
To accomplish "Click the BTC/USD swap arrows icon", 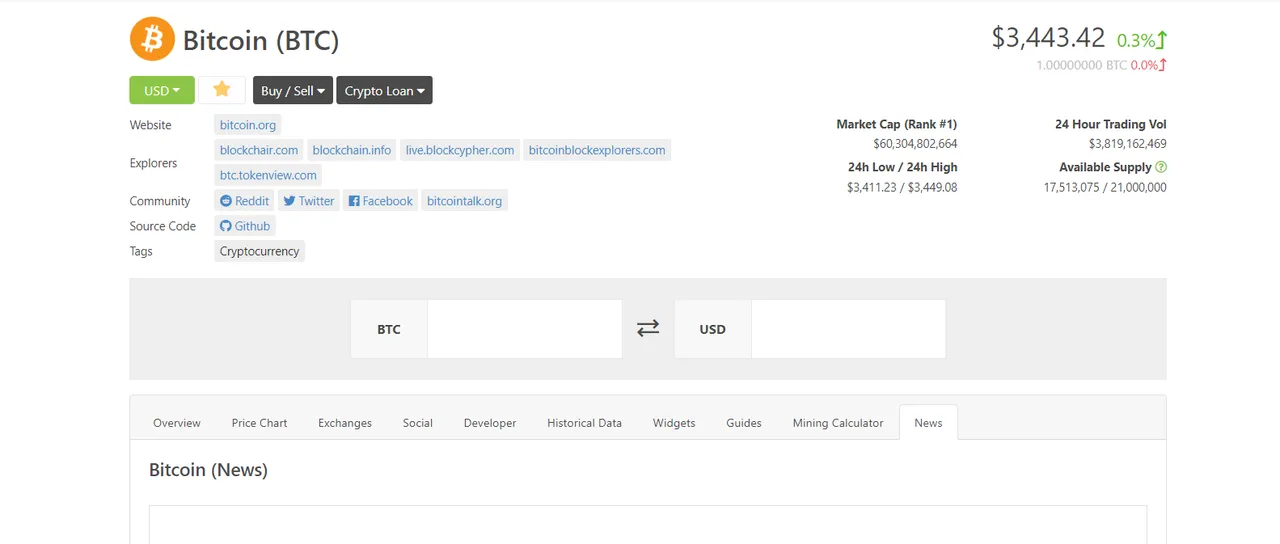I will click(x=648, y=328).
